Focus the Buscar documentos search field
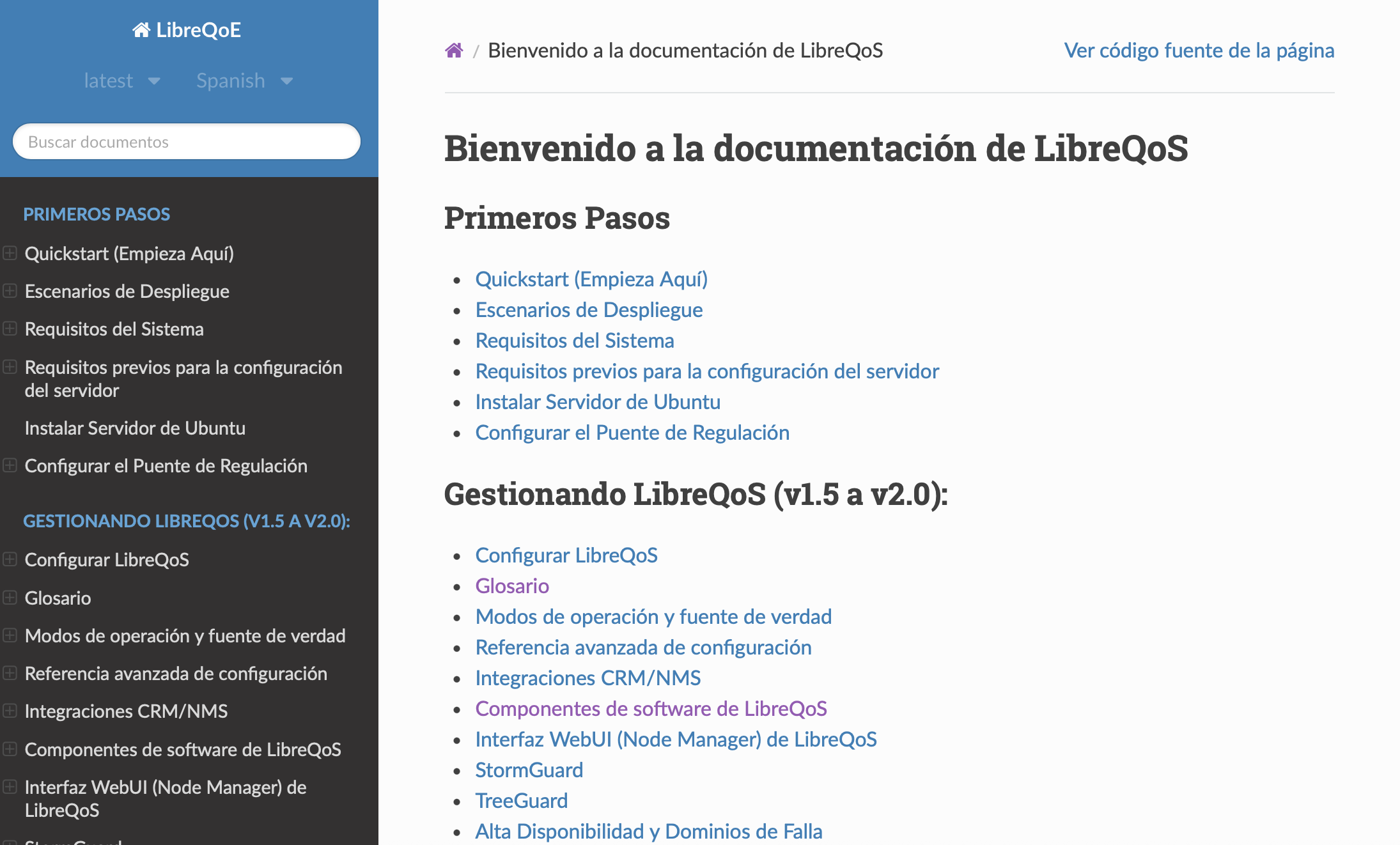This screenshot has width=1400, height=845. [x=187, y=141]
